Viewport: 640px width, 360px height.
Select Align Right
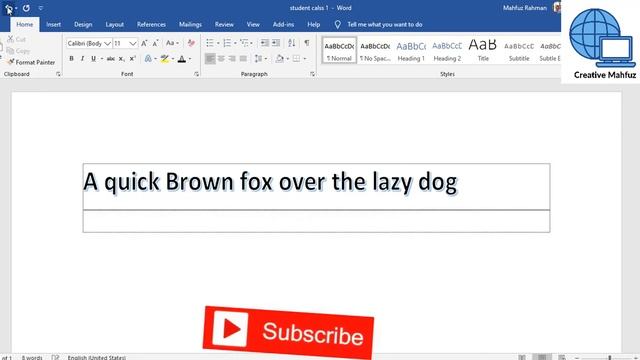(x=232, y=59)
